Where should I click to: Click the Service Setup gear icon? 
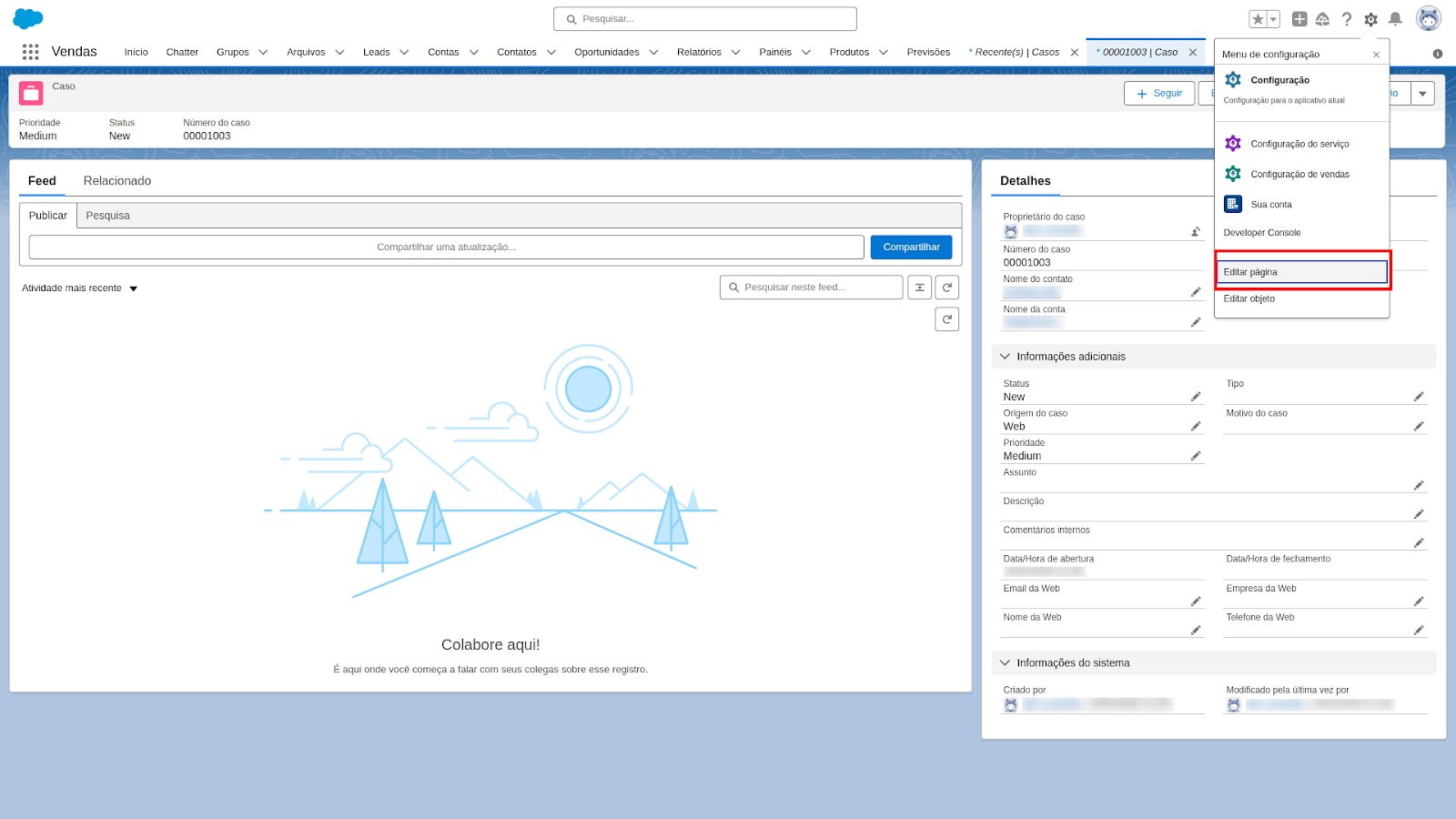tap(1233, 144)
